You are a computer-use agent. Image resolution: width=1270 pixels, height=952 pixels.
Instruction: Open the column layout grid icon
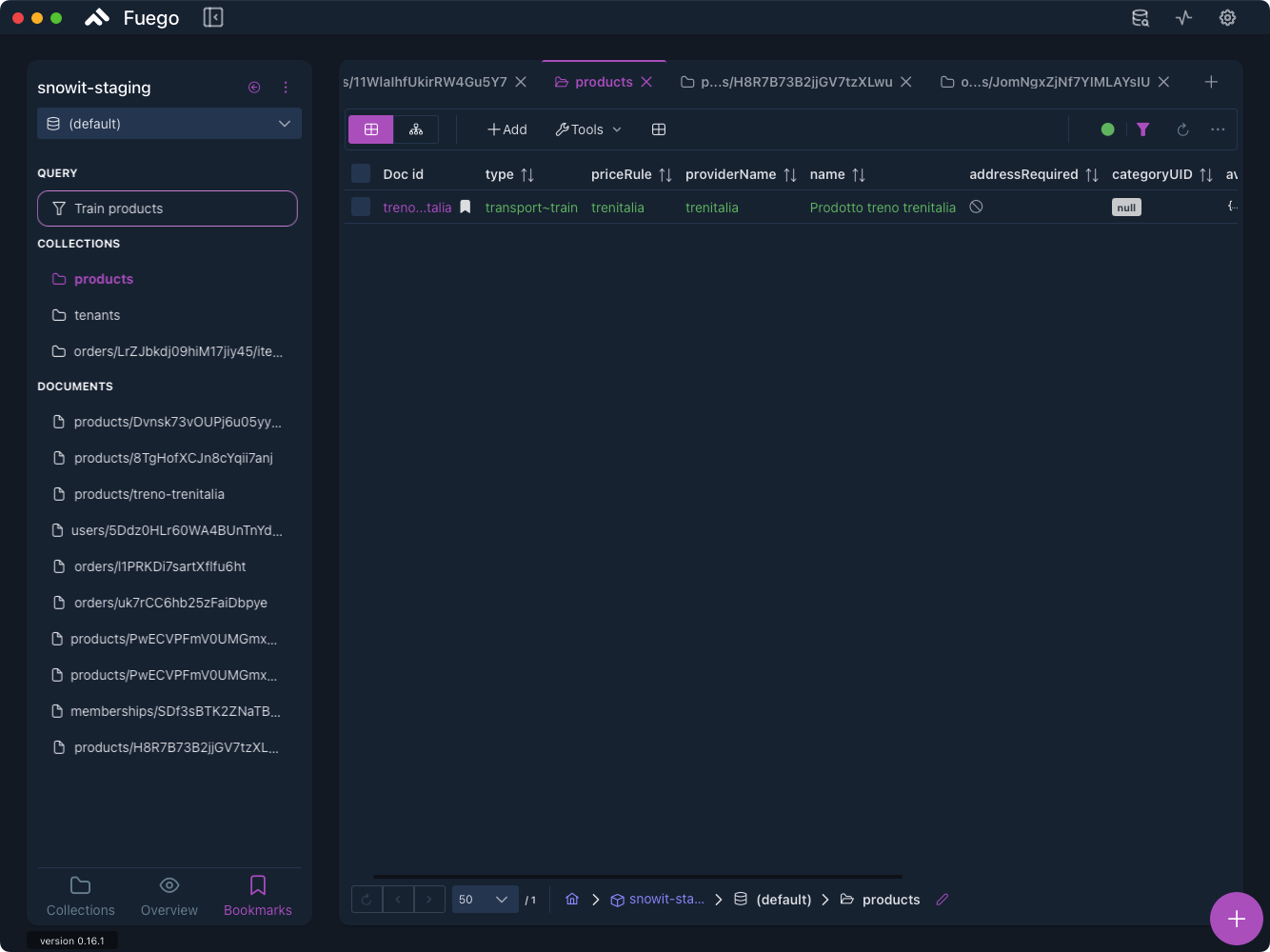click(659, 129)
